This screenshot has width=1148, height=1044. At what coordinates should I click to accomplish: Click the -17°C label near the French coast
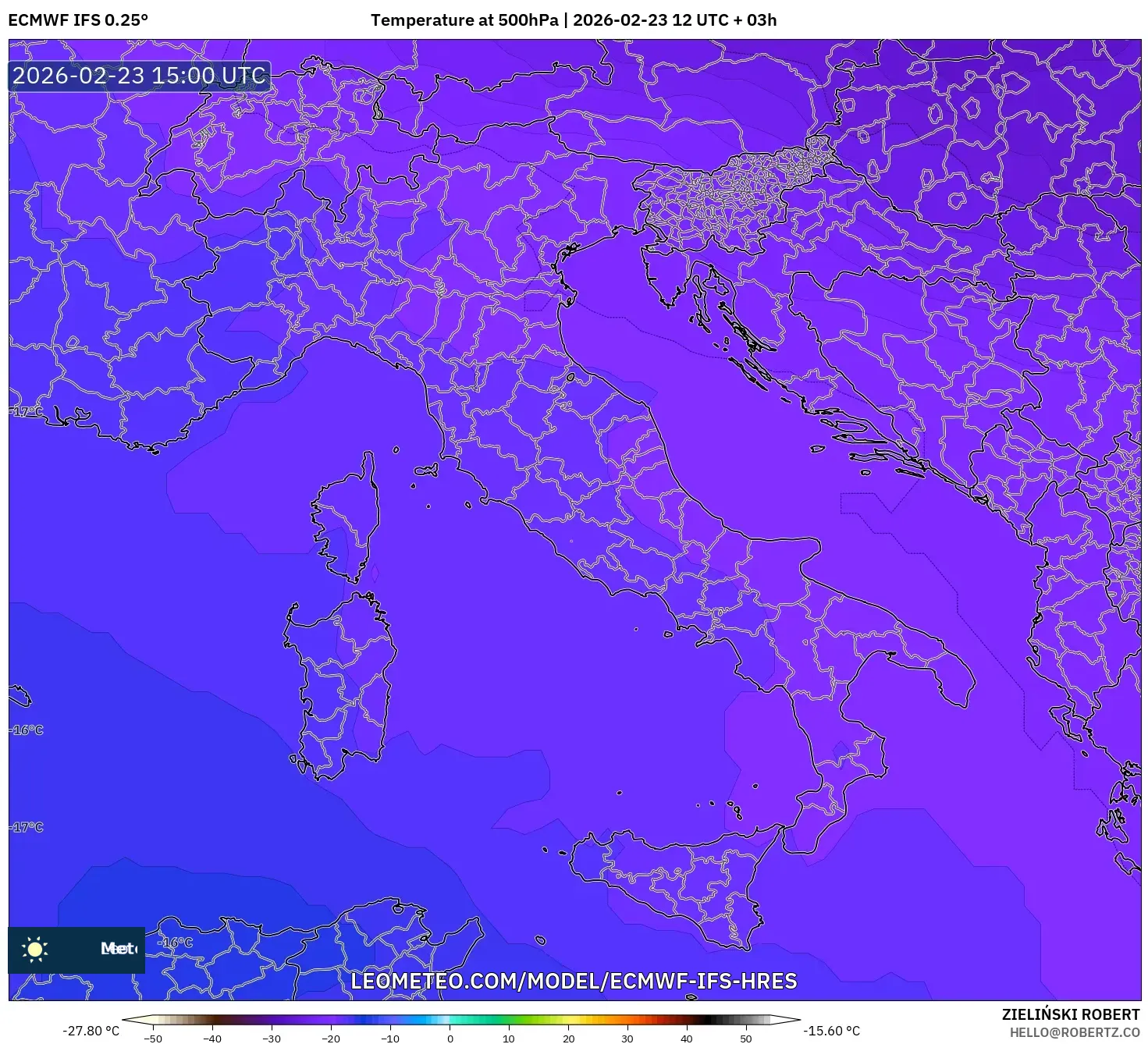coord(25,411)
